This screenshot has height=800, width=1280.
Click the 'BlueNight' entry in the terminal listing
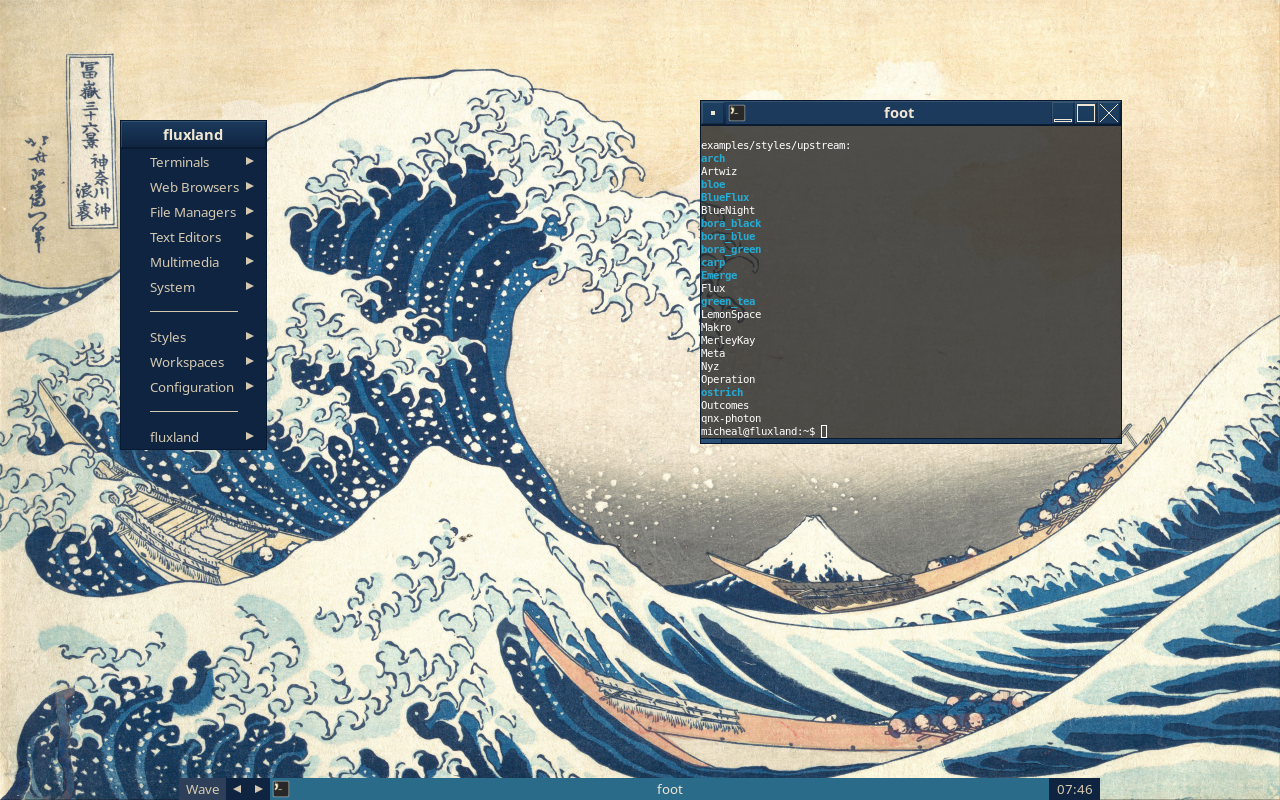728,211
